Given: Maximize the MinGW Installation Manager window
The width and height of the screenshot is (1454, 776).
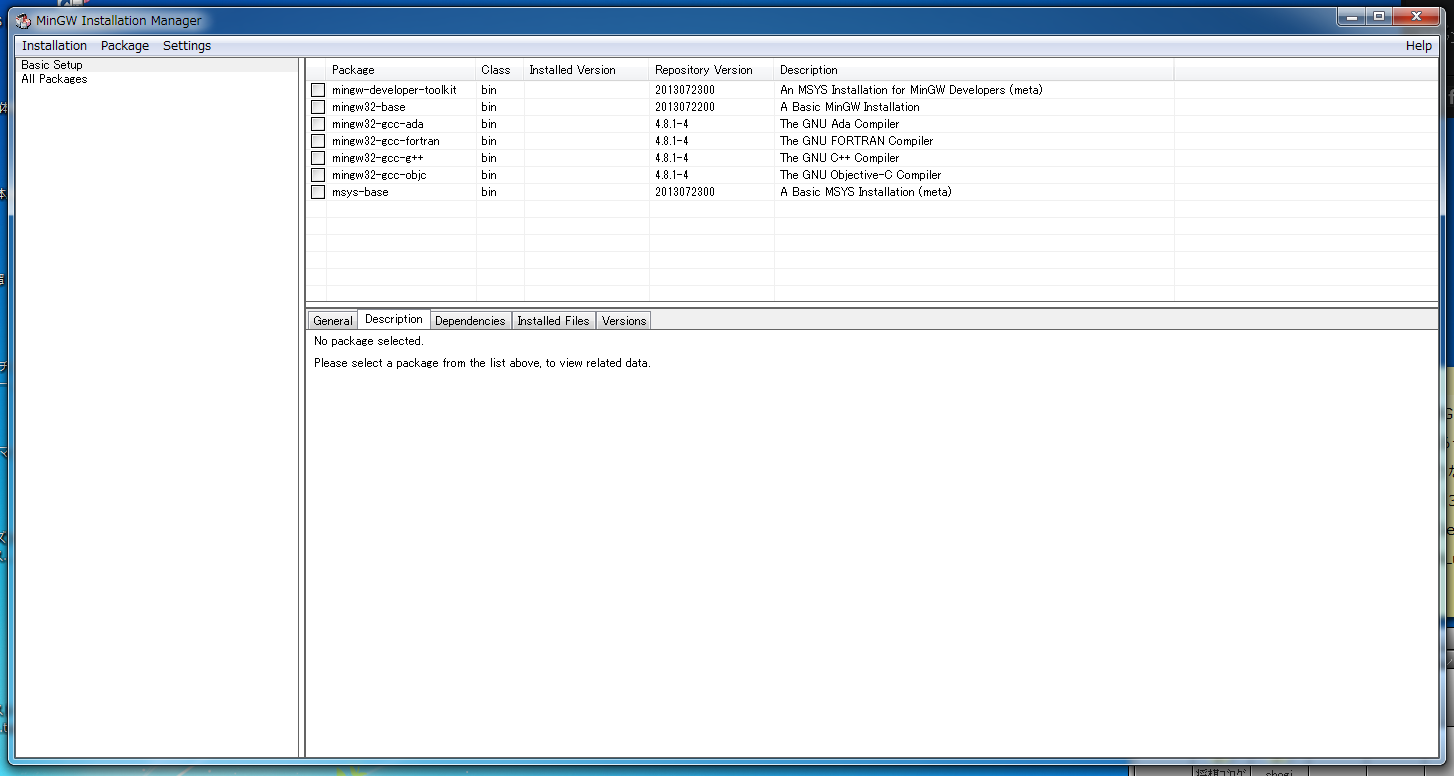Looking at the screenshot, I should click(1379, 16).
